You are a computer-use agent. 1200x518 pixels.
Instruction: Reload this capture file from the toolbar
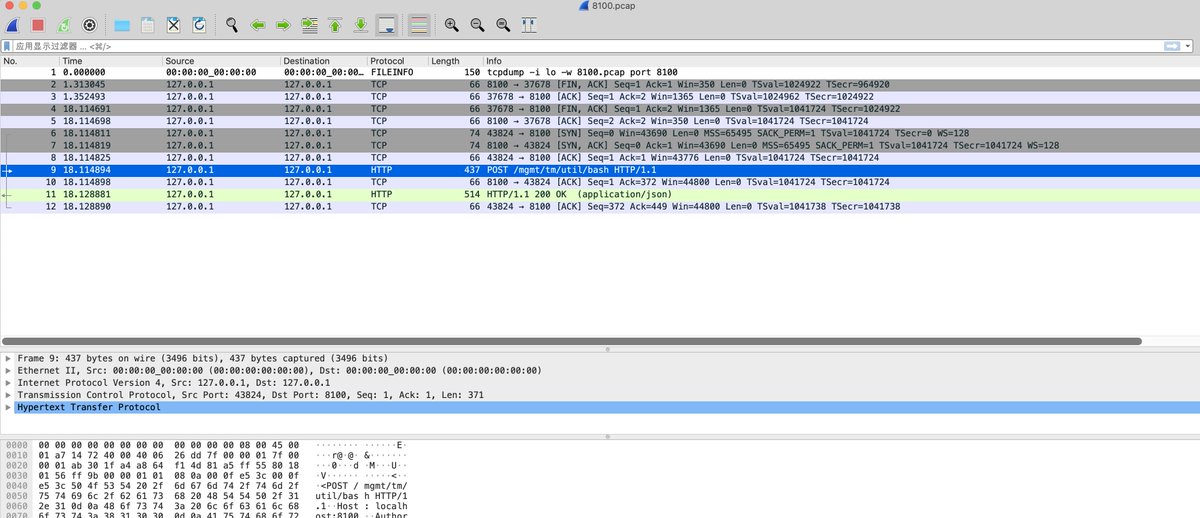[x=198, y=24]
